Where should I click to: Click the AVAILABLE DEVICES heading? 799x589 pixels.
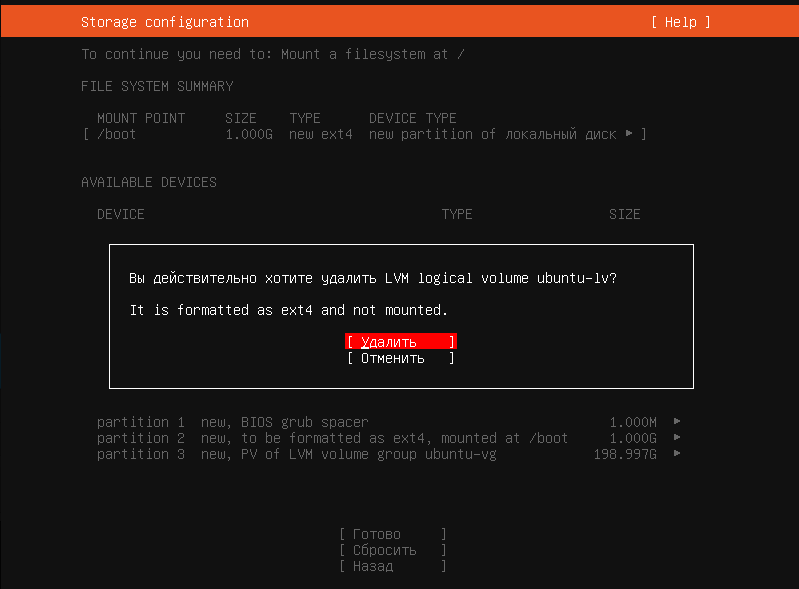click(x=149, y=182)
